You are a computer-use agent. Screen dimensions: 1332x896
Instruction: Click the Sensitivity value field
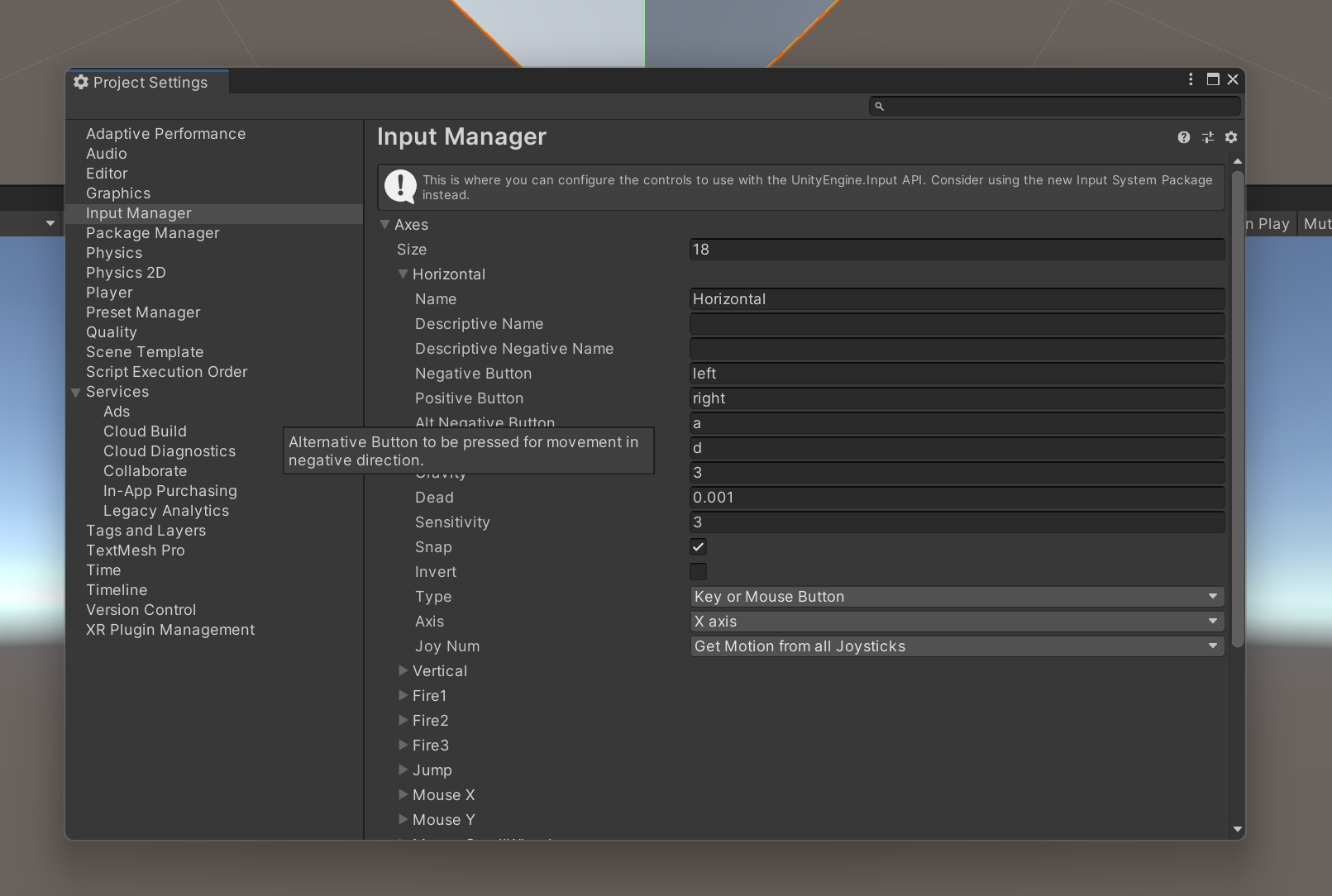(957, 522)
